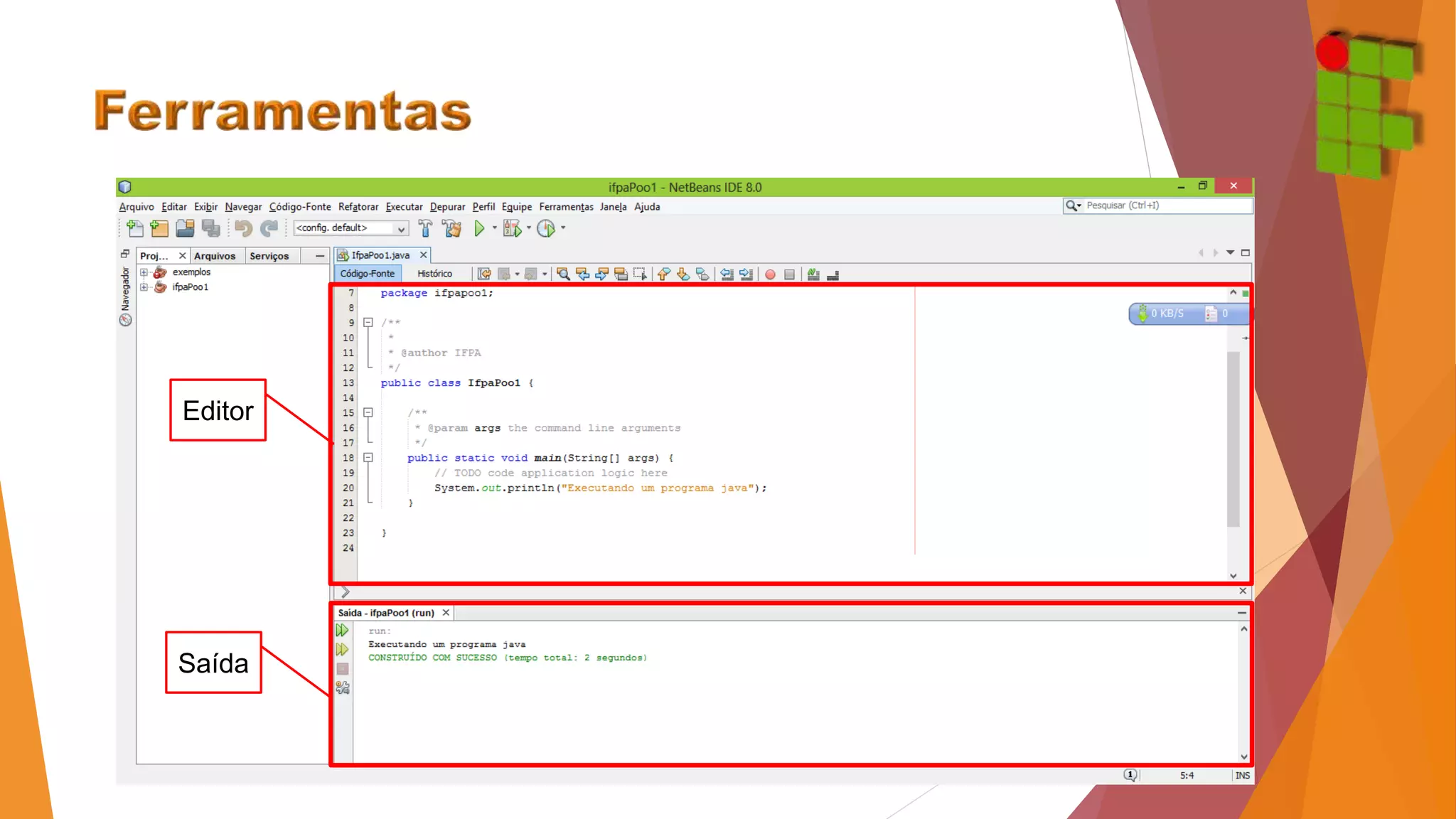Image resolution: width=1456 pixels, height=819 pixels.
Task: Open the Arquivos tab
Action: point(214,256)
